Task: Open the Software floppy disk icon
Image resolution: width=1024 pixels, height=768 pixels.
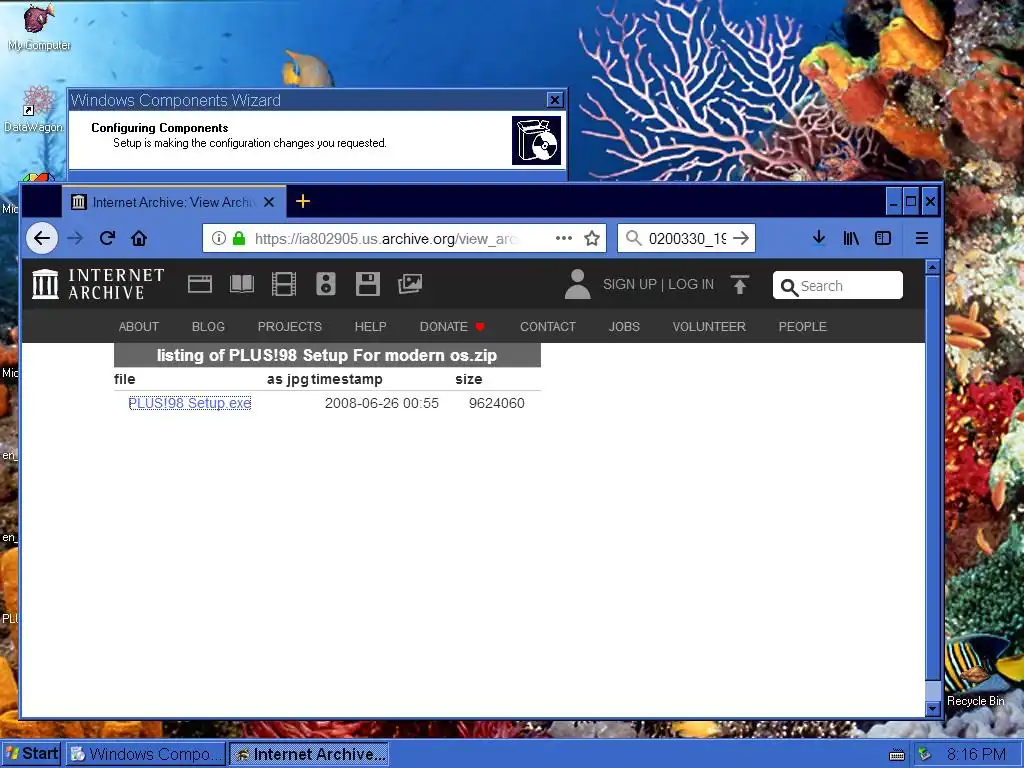Action: pos(368,284)
